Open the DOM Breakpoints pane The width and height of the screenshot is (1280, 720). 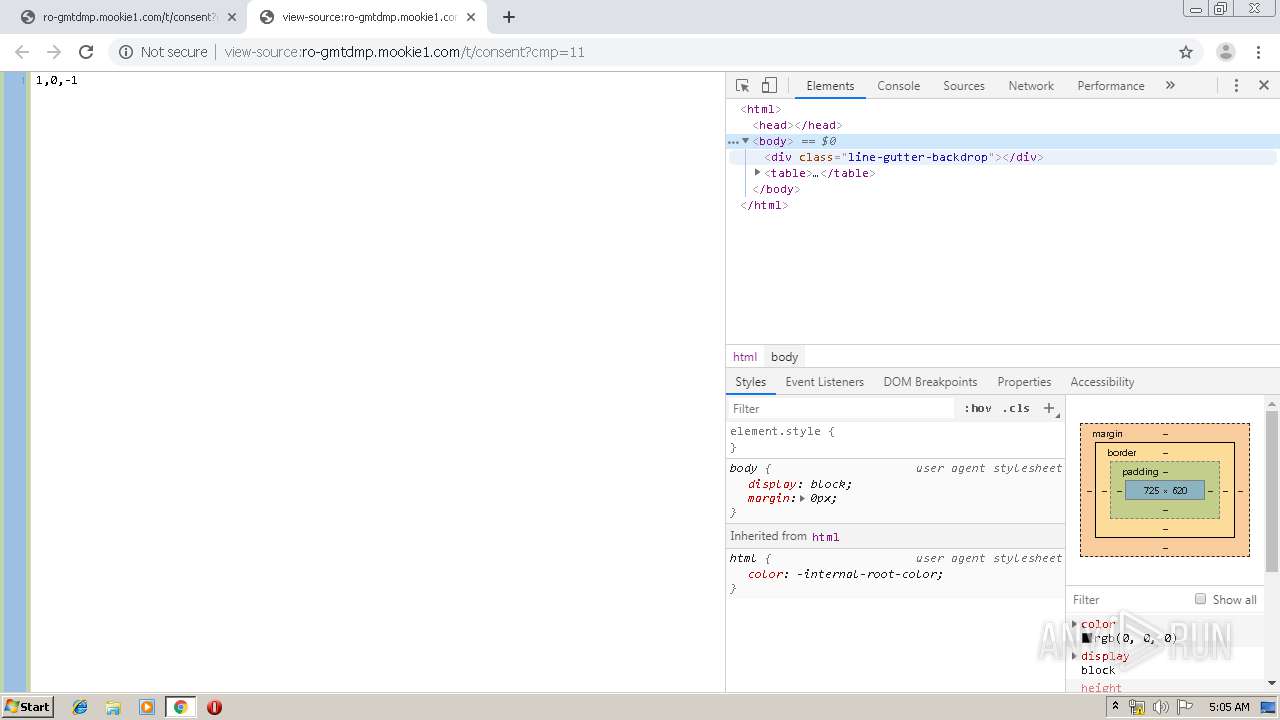930,382
